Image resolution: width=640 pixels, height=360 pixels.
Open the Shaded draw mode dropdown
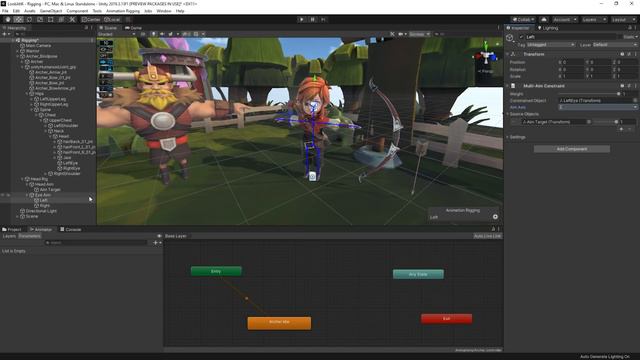point(117,34)
